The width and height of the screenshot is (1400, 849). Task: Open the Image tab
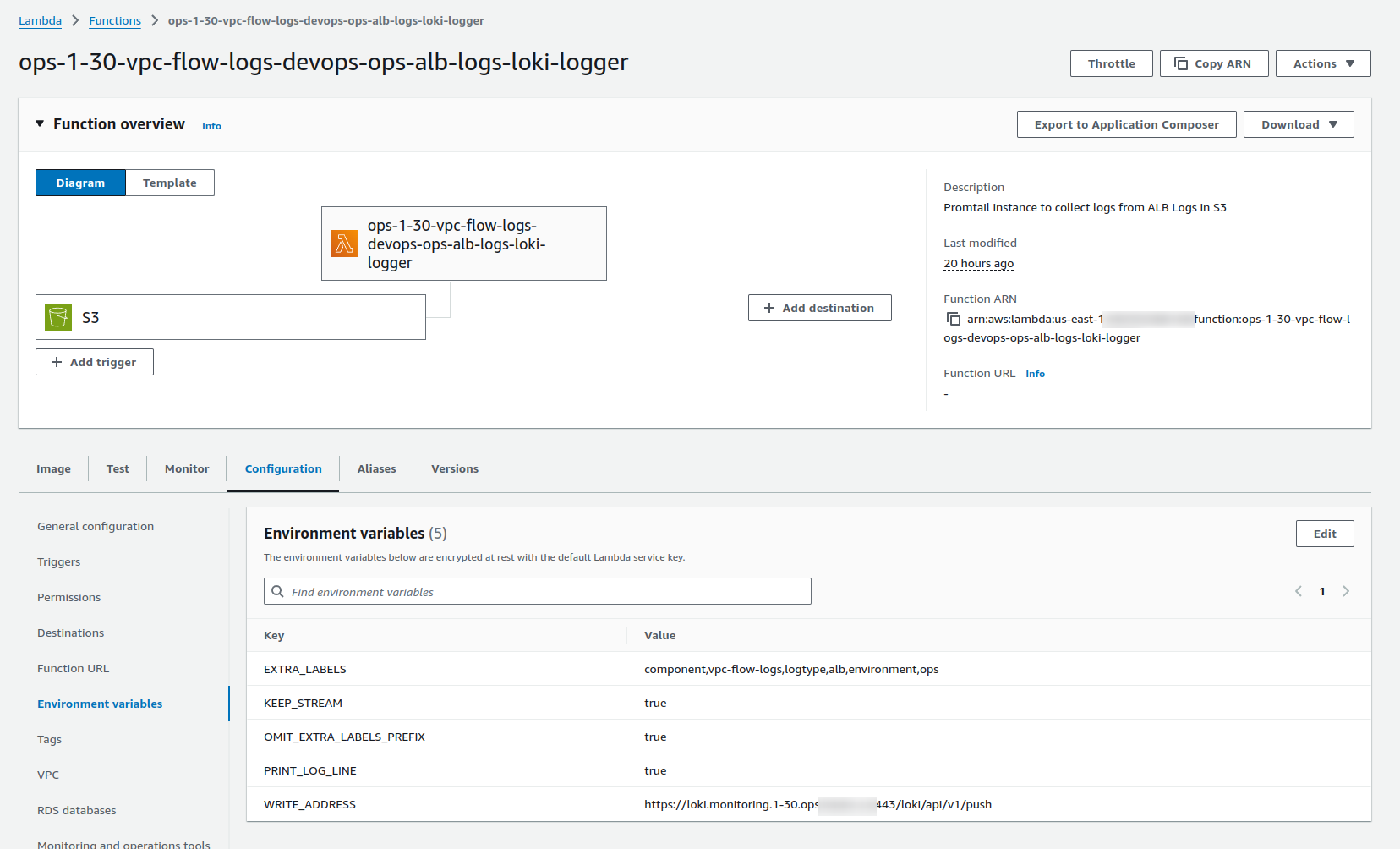click(x=53, y=468)
